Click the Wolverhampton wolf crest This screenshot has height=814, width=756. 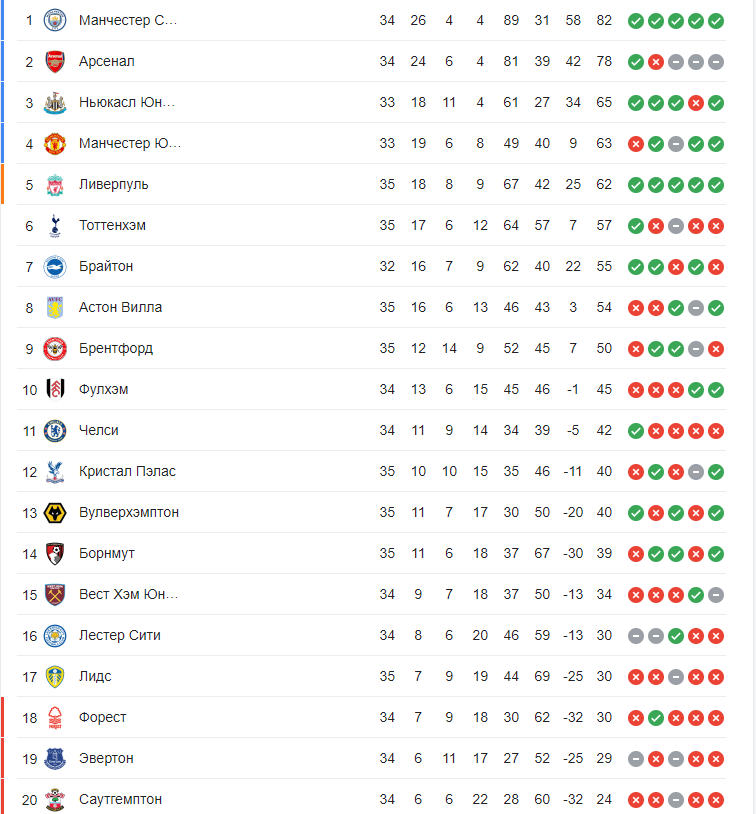coord(55,513)
